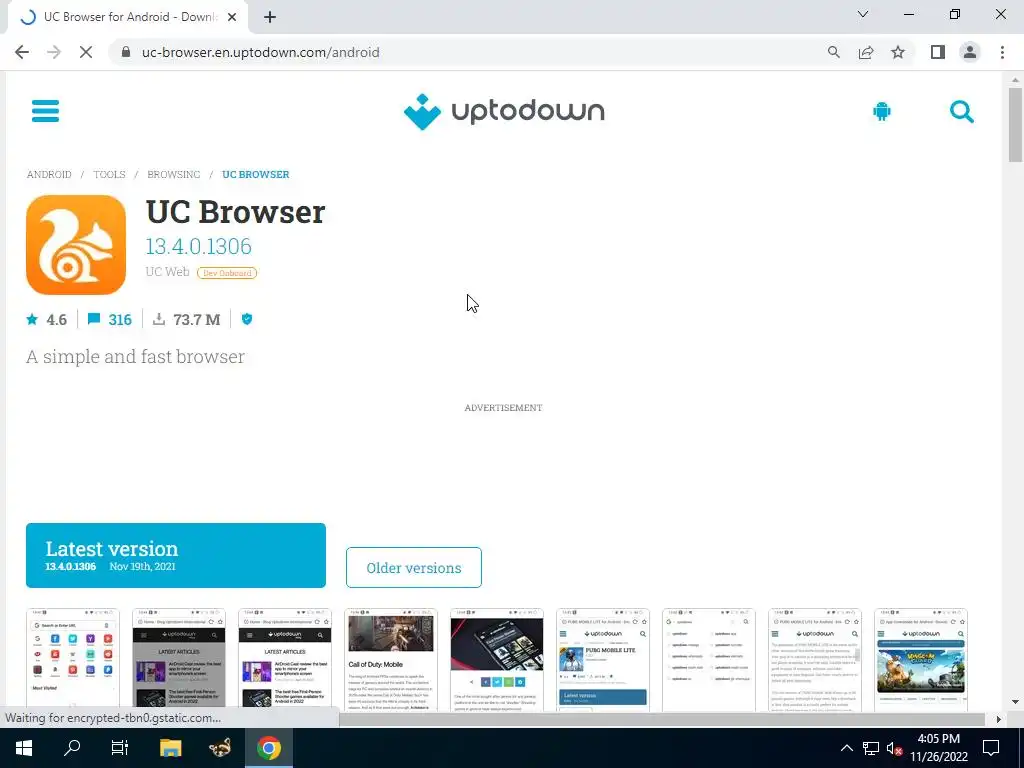Viewport: 1024px width, 768px height.
Task: Open the PUBG MOBILE LITE screenshot thumbnail
Action: click(603, 660)
